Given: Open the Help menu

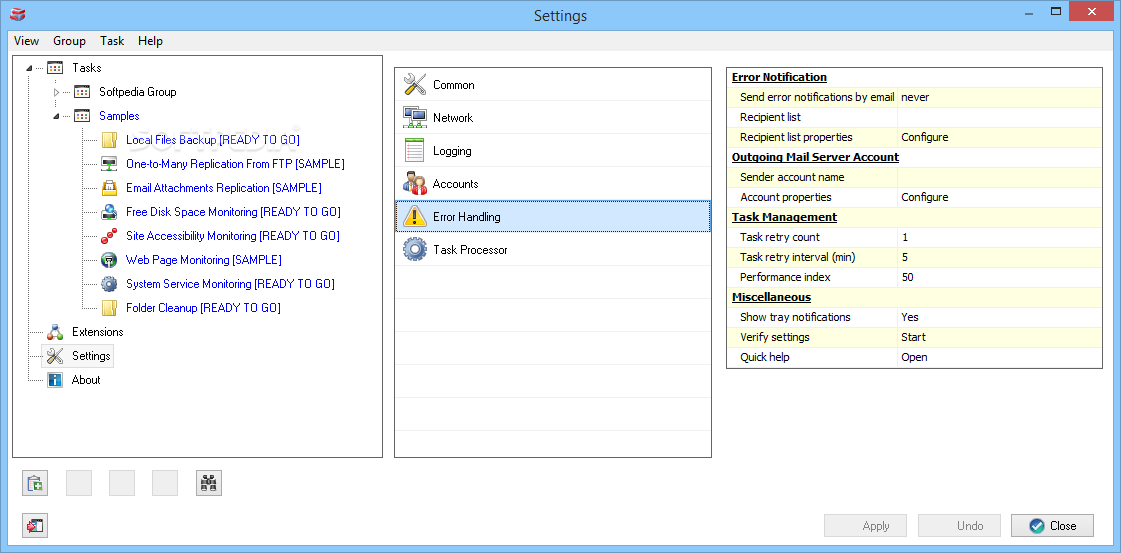Looking at the screenshot, I should tap(150, 41).
